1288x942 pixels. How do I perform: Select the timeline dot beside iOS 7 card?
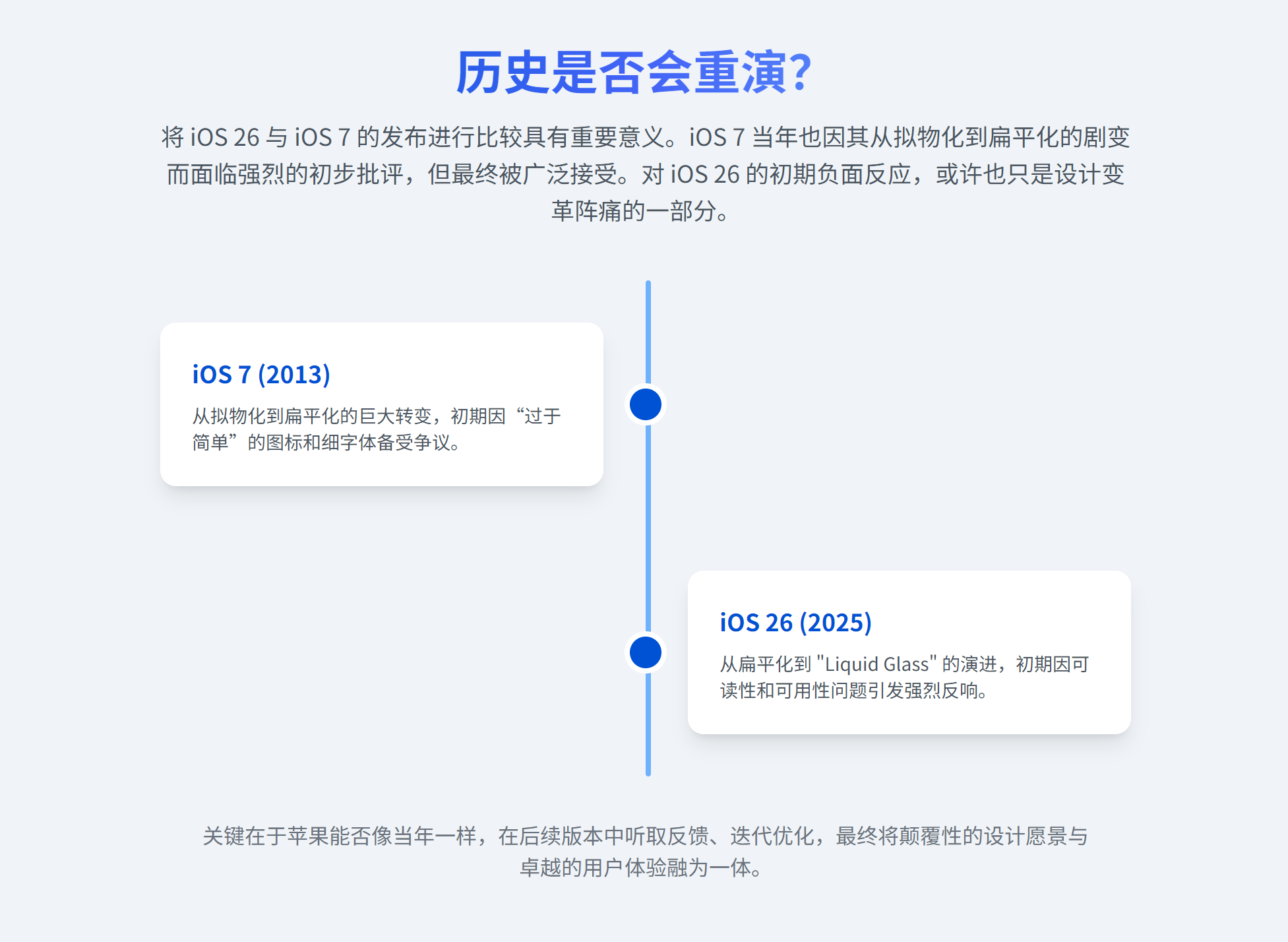pyautogui.click(x=646, y=404)
